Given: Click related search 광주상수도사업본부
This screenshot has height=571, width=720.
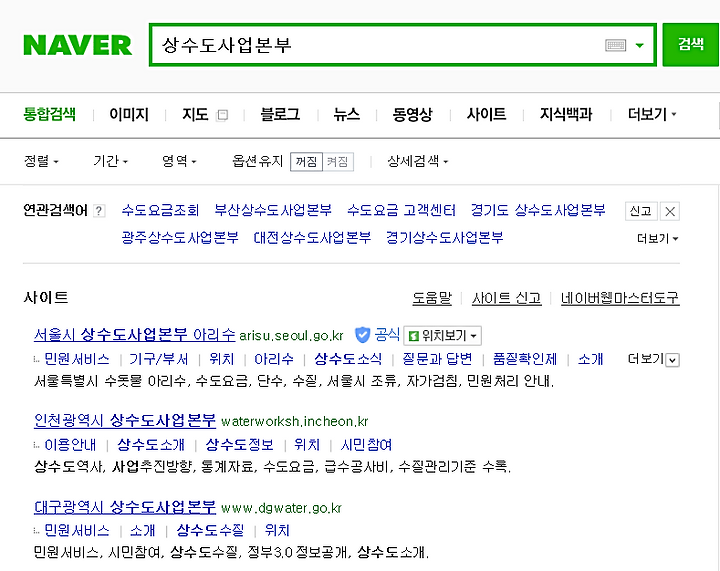Looking at the screenshot, I should (x=180, y=238).
